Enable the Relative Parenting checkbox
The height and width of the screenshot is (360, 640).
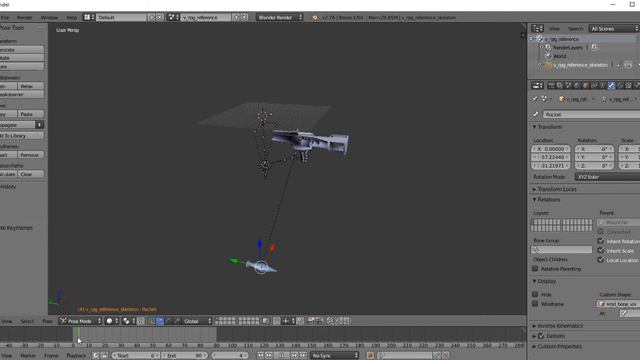(x=535, y=269)
